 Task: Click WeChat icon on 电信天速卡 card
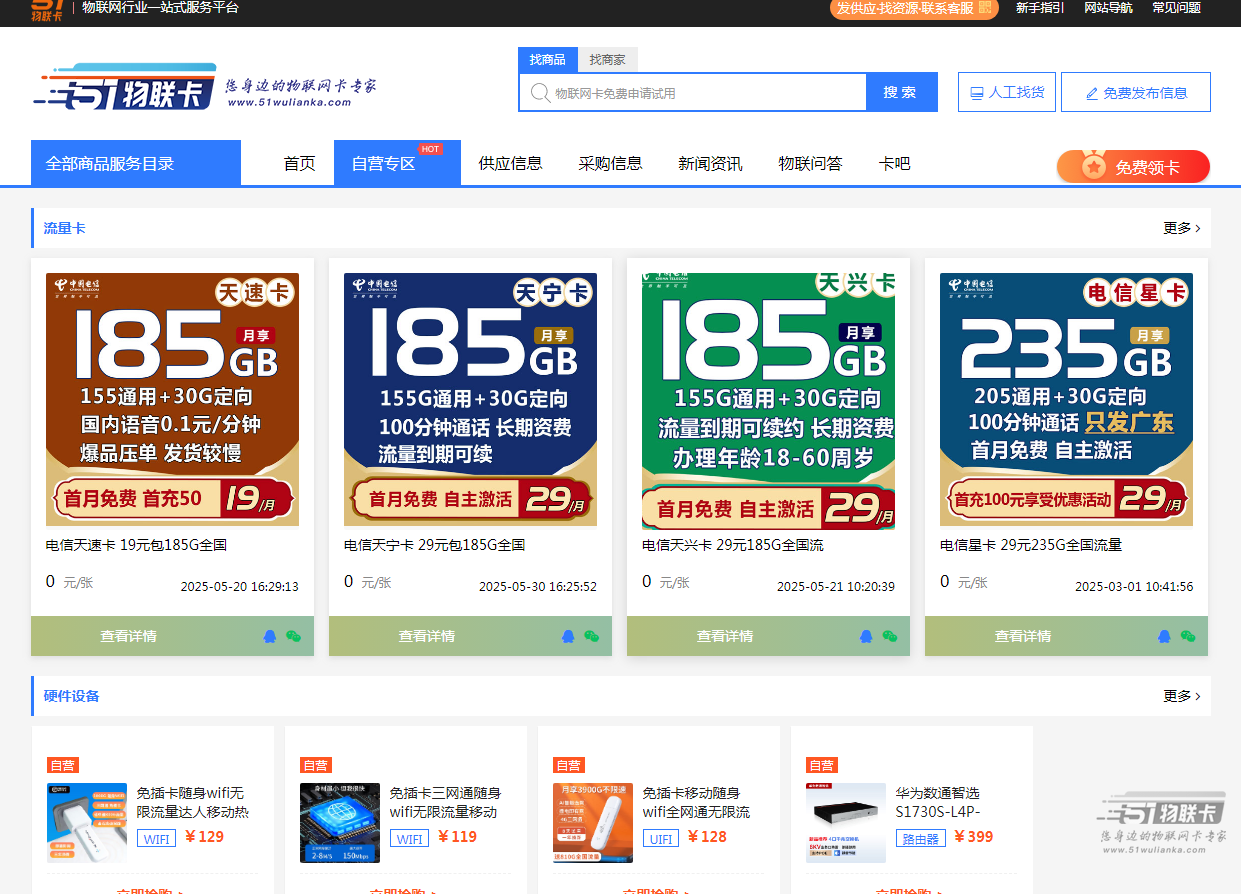[x=293, y=636]
